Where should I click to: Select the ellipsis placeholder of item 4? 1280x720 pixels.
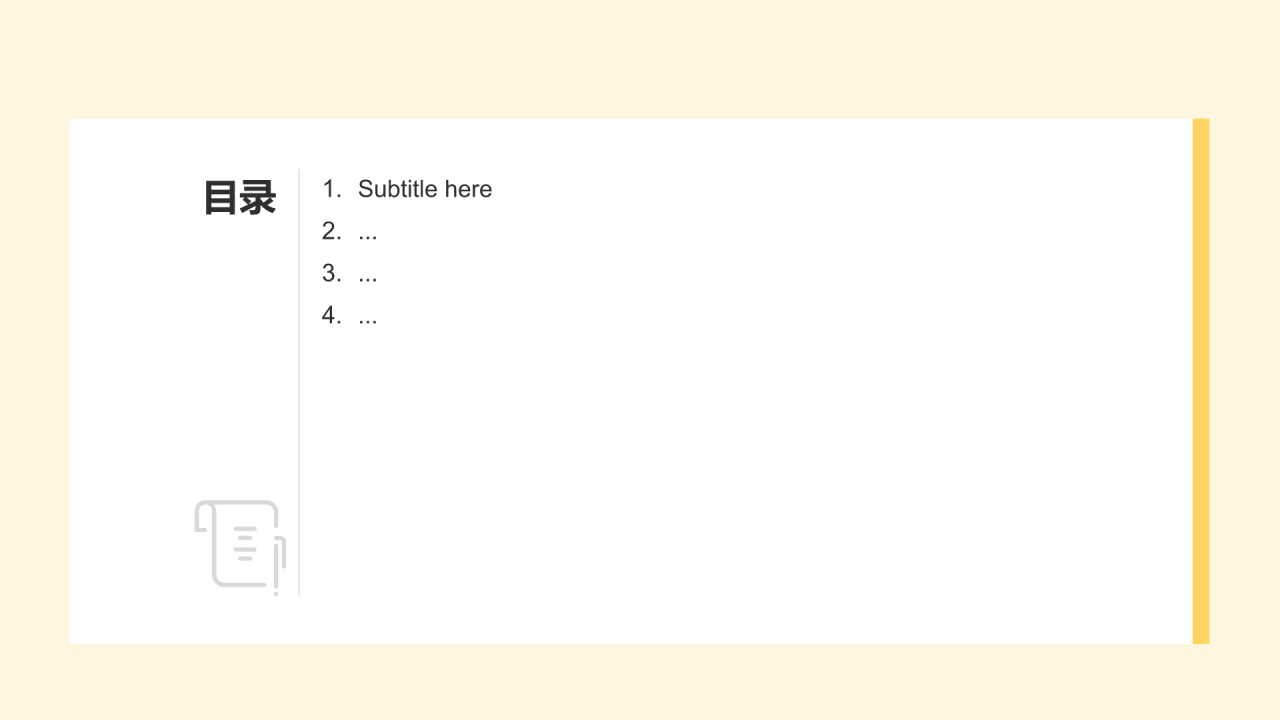tap(368, 320)
